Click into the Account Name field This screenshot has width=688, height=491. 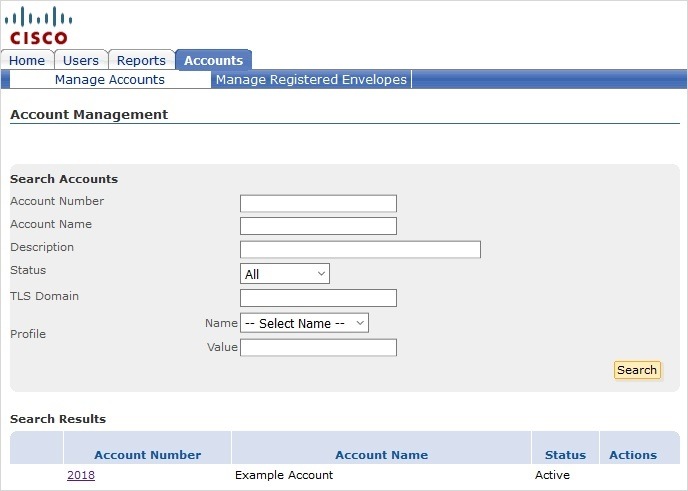(318, 226)
